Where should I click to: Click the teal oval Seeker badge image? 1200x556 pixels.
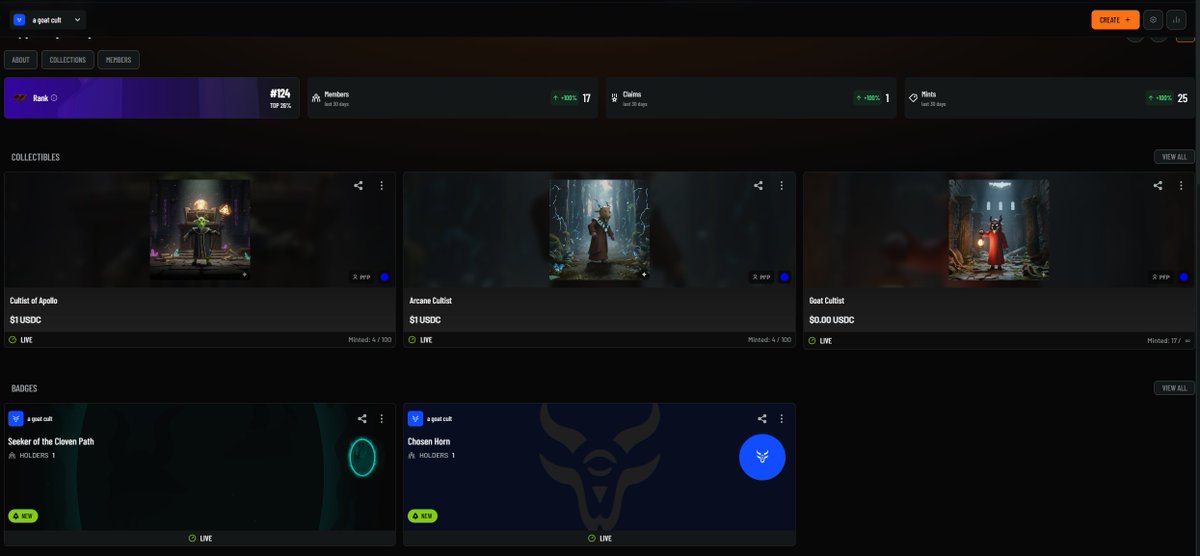click(362, 457)
